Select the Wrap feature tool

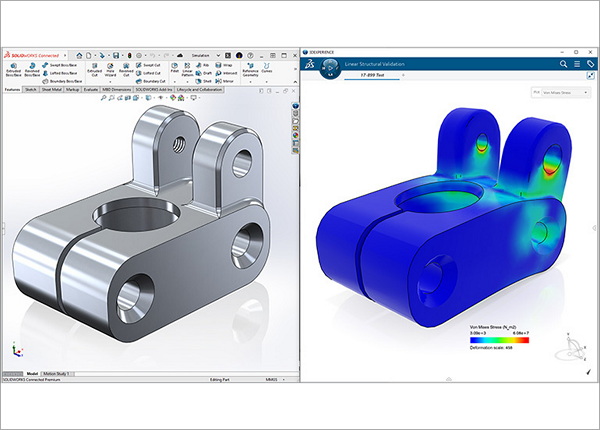pos(224,65)
